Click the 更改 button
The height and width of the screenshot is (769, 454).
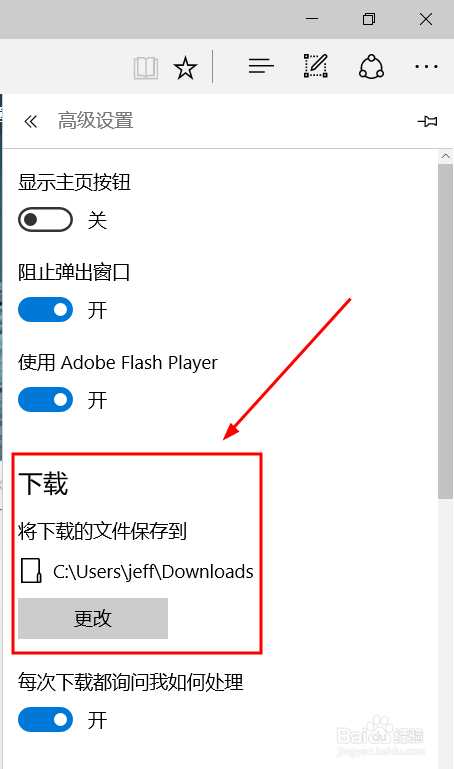[93, 618]
